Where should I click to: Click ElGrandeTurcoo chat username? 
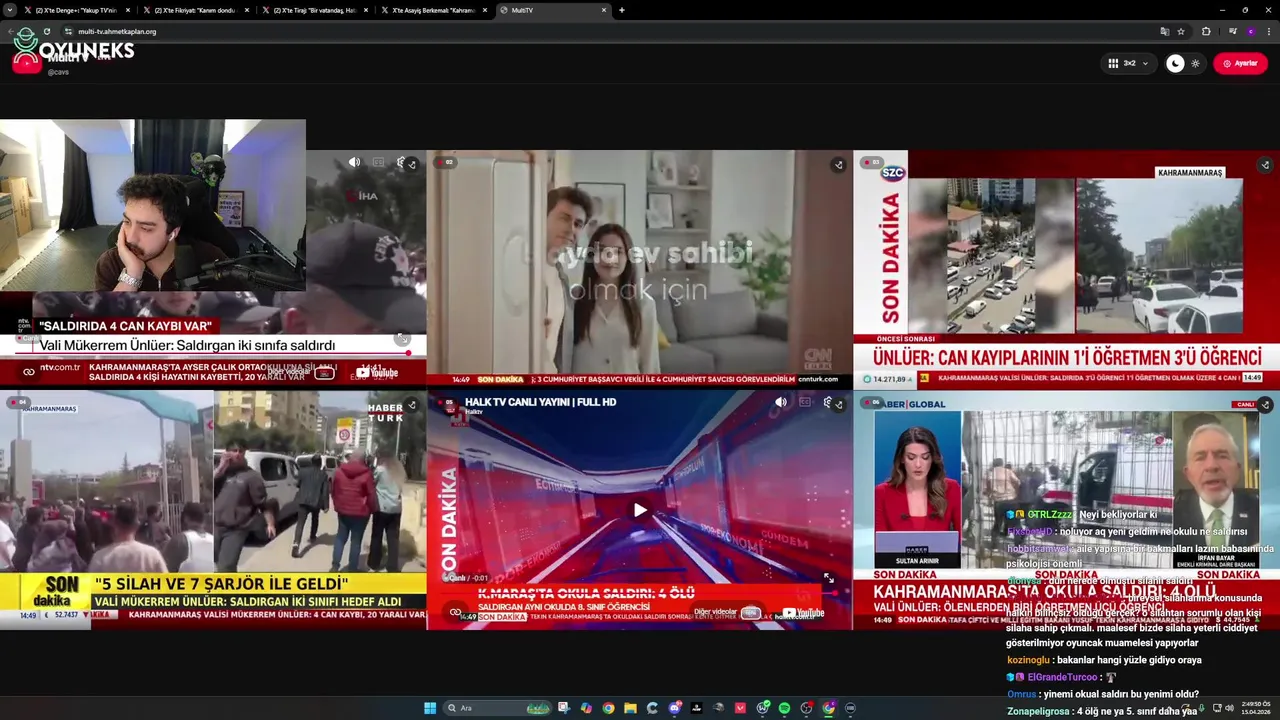(x=1061, y=677)
